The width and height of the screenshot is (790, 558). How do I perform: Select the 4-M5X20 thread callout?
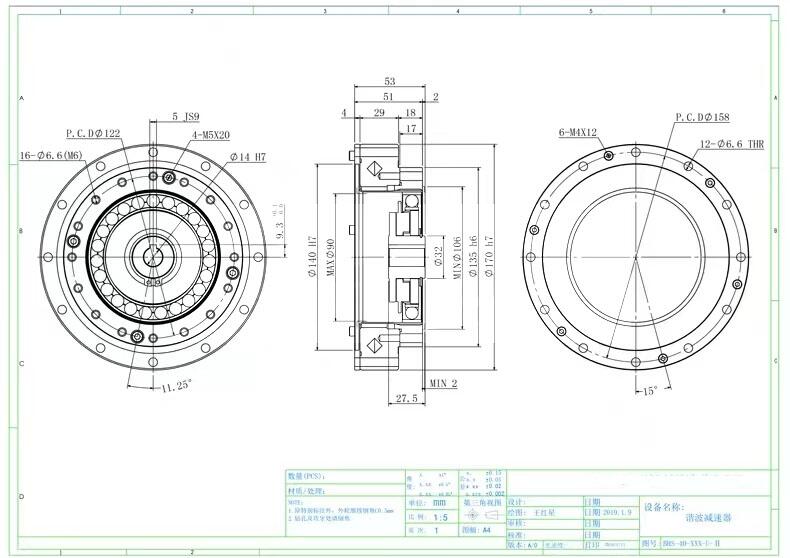211,135
